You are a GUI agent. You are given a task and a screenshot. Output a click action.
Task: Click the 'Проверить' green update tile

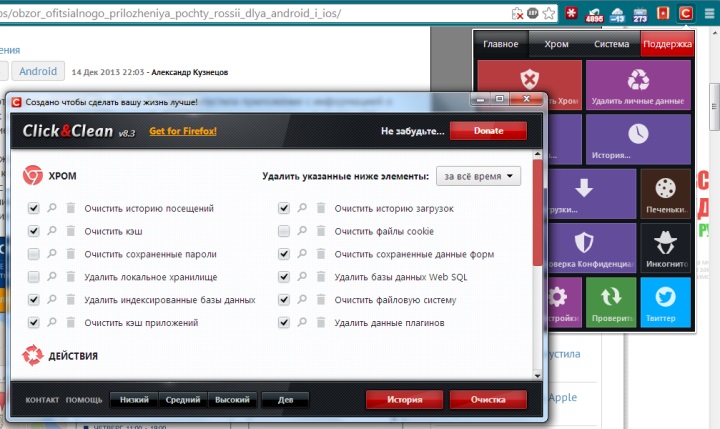coord(611,302)
